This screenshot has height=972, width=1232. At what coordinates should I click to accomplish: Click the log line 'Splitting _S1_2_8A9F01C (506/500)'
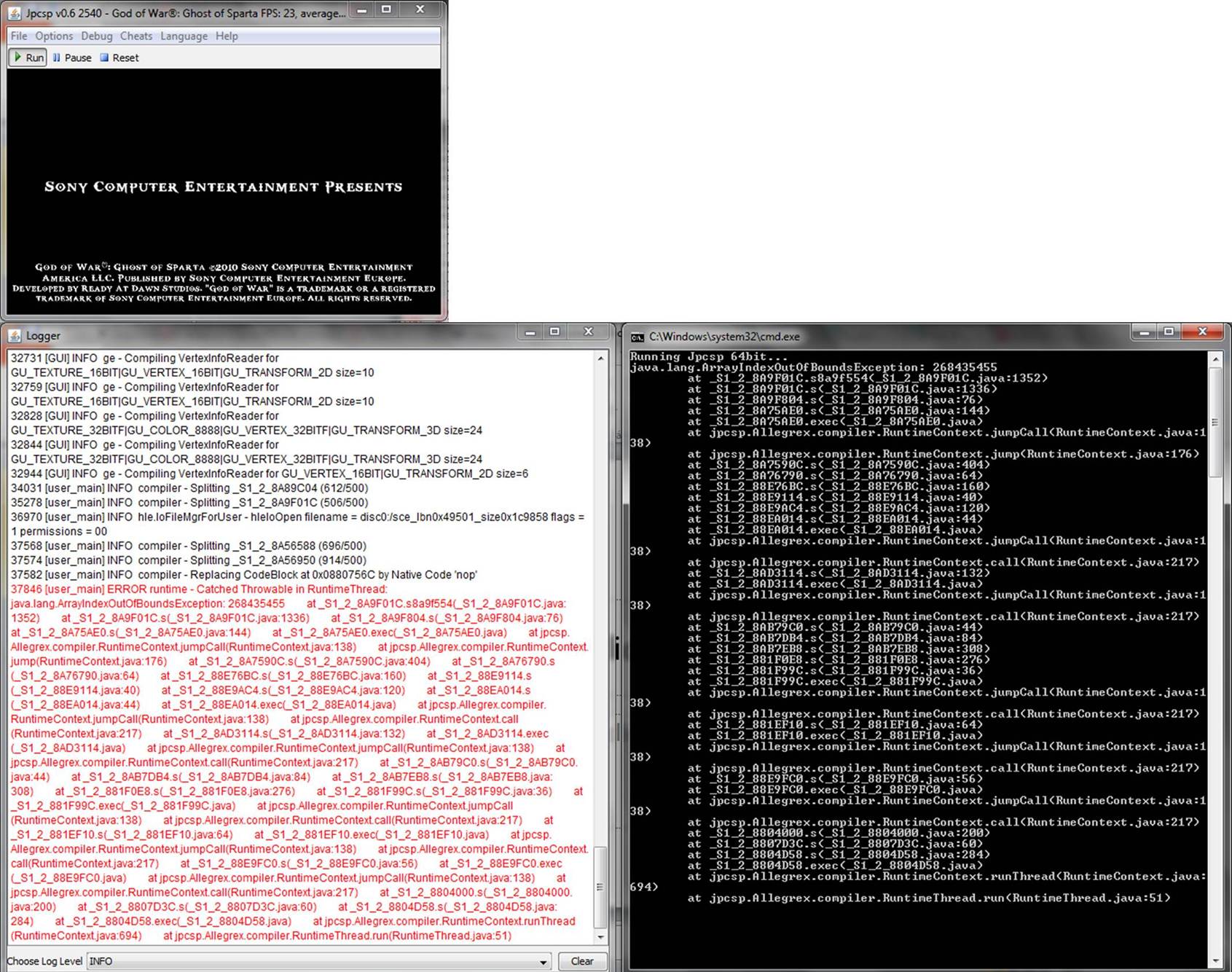point(189,503)
